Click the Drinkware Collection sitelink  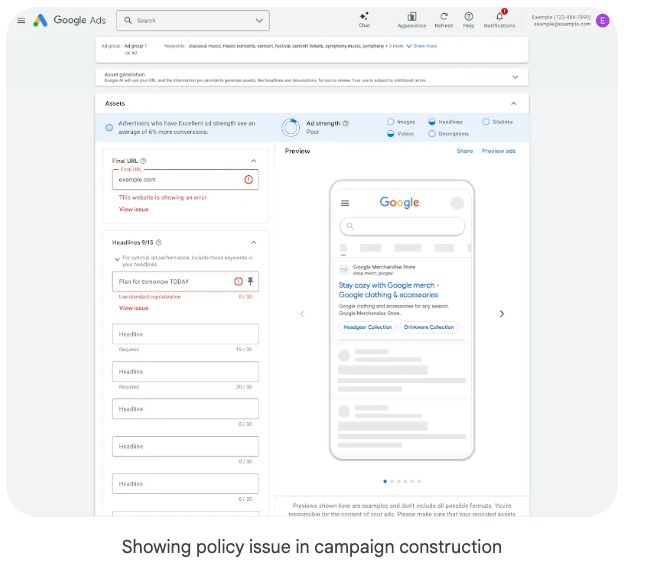click(x=429, y=327)
